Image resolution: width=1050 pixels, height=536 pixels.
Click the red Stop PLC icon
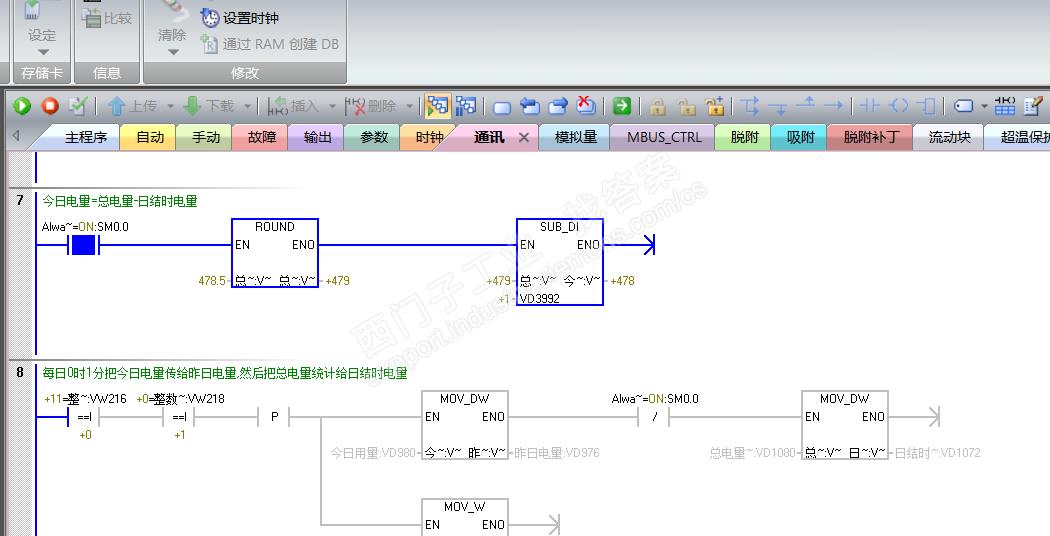50,106
